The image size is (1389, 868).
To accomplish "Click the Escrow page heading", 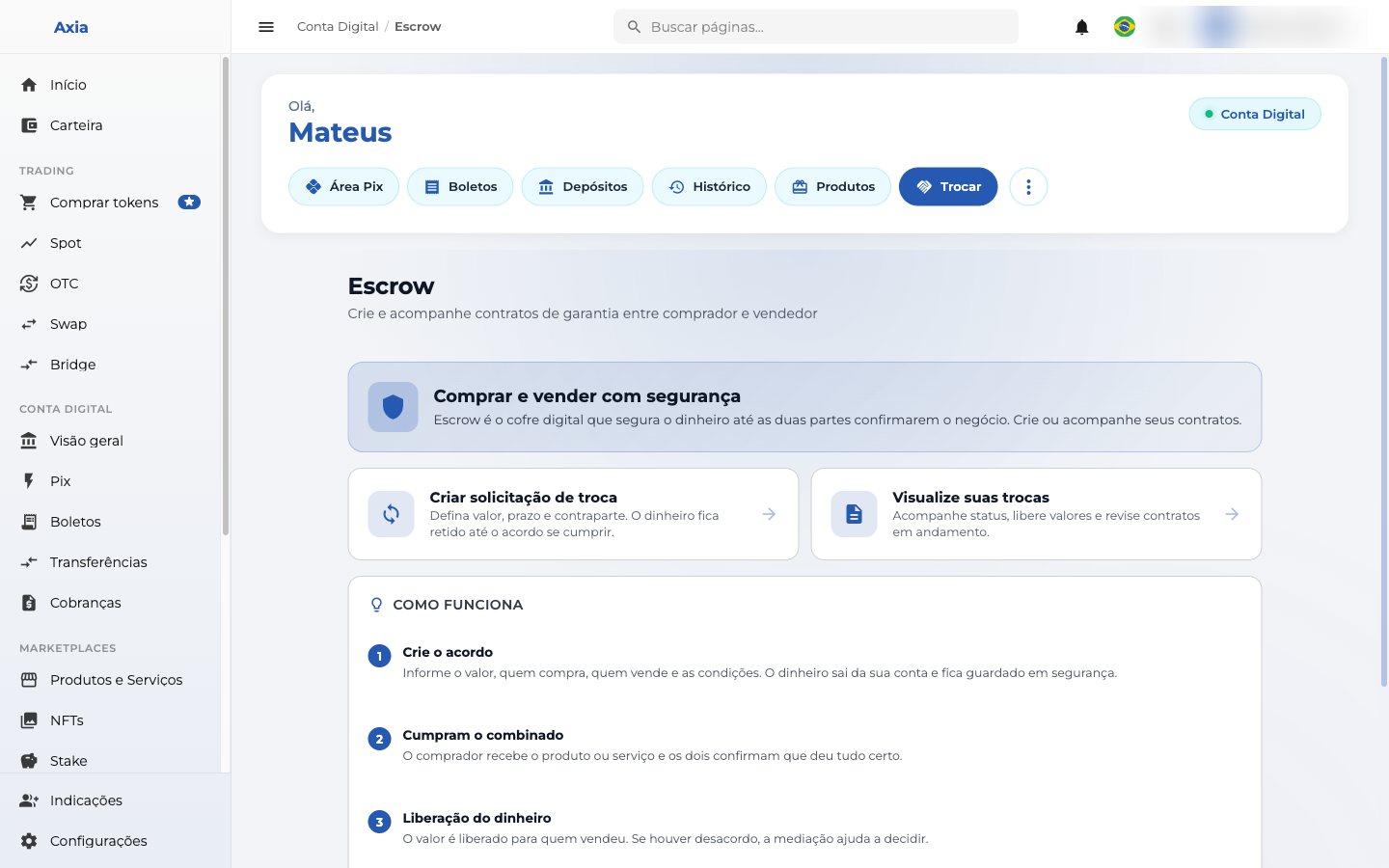I will tap(391, 286).
